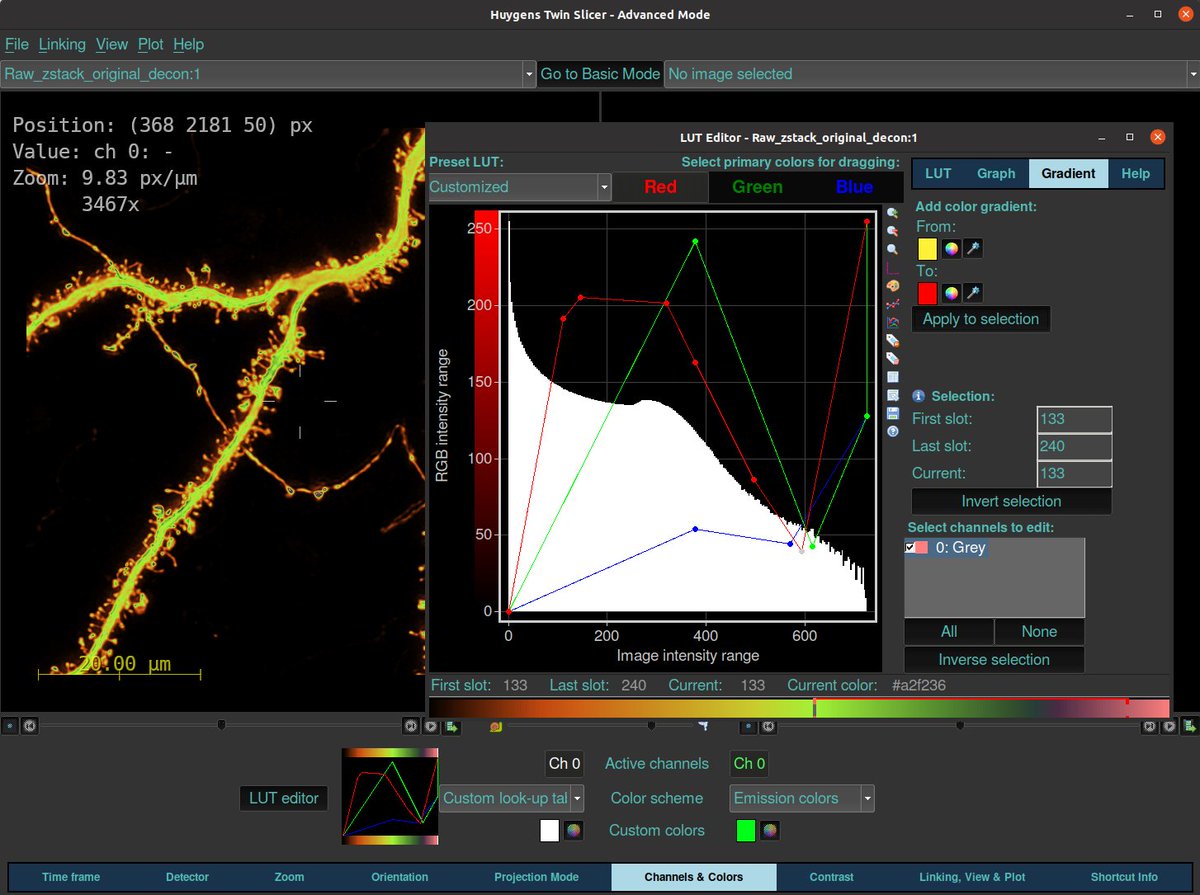The image size is (1200, 895).
Task: Toggle Red primary color for dragging
Action: pos(660,187)
